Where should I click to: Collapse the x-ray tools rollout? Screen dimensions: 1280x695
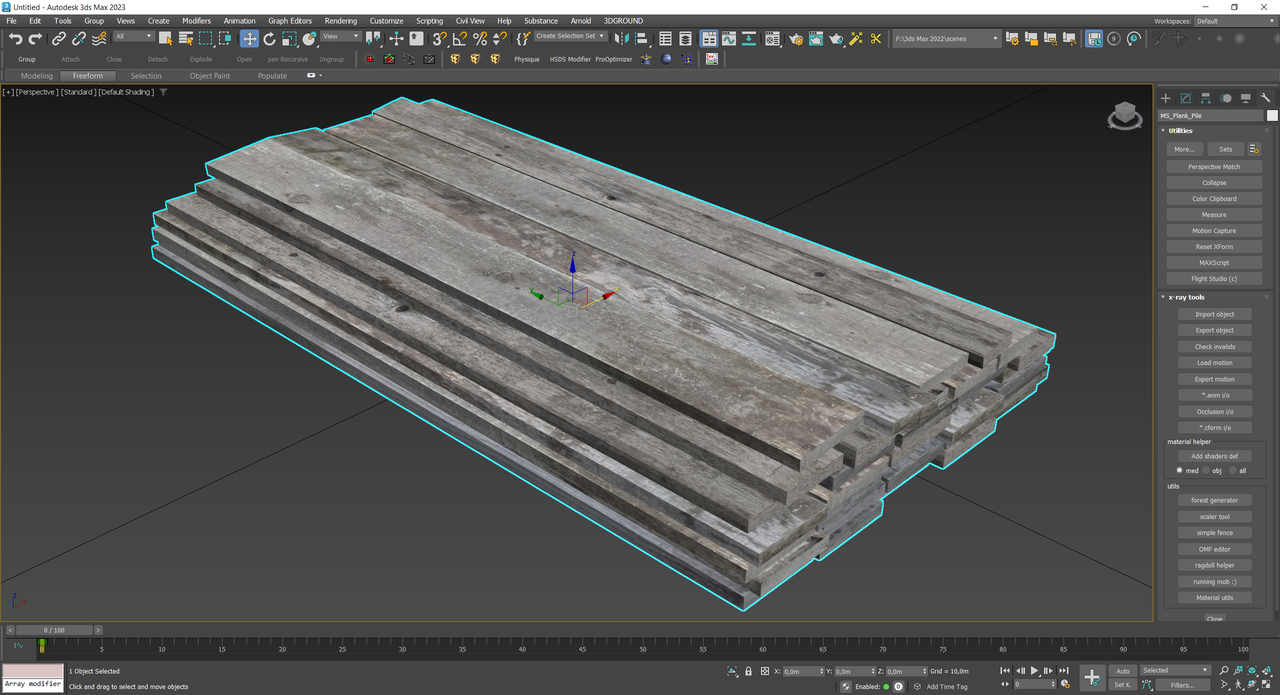[x=1186, y=297]
